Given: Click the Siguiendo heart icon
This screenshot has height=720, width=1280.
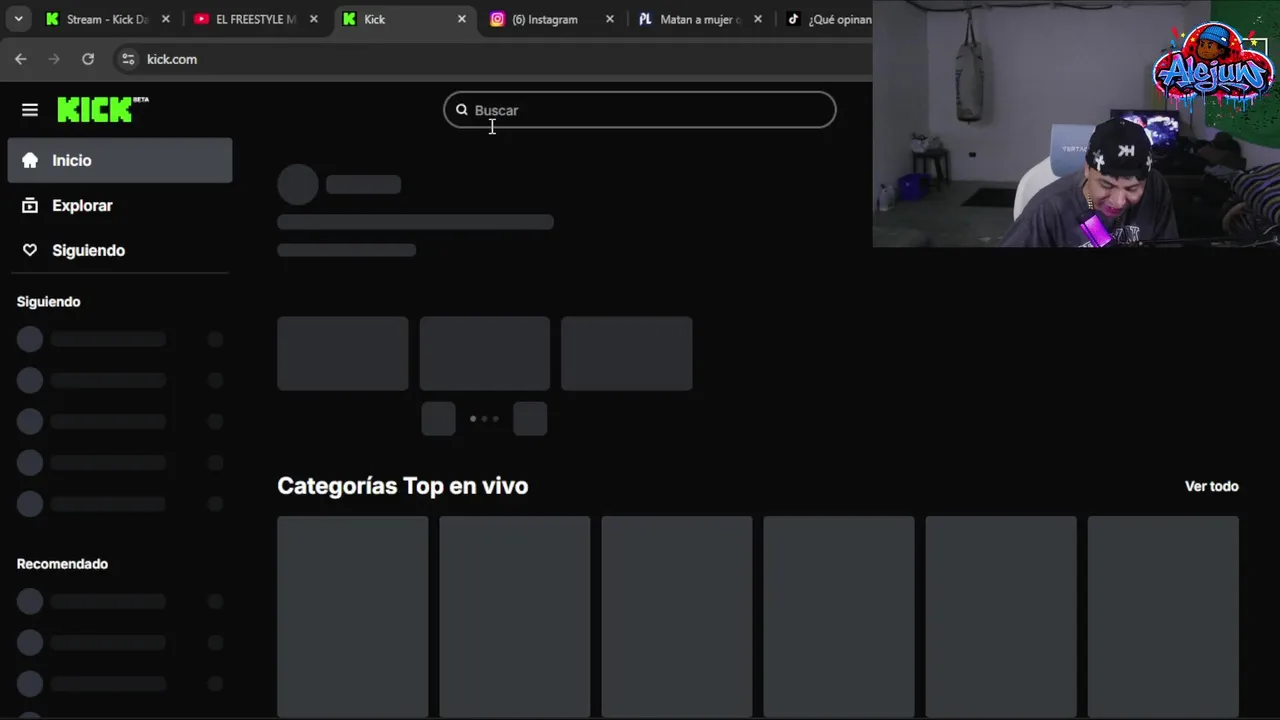Looking at the screenshot, I should pos(30,250).
